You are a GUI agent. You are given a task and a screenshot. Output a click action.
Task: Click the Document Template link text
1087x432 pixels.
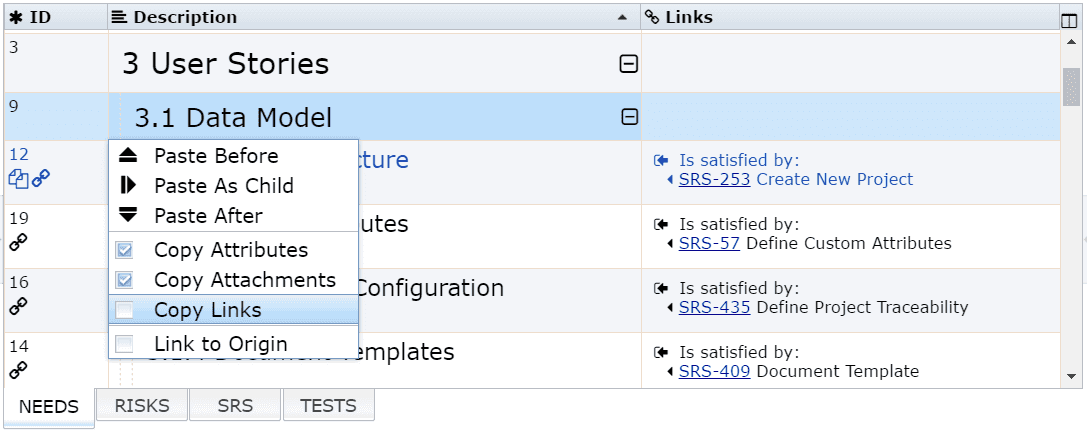click(x=837, y=371)
